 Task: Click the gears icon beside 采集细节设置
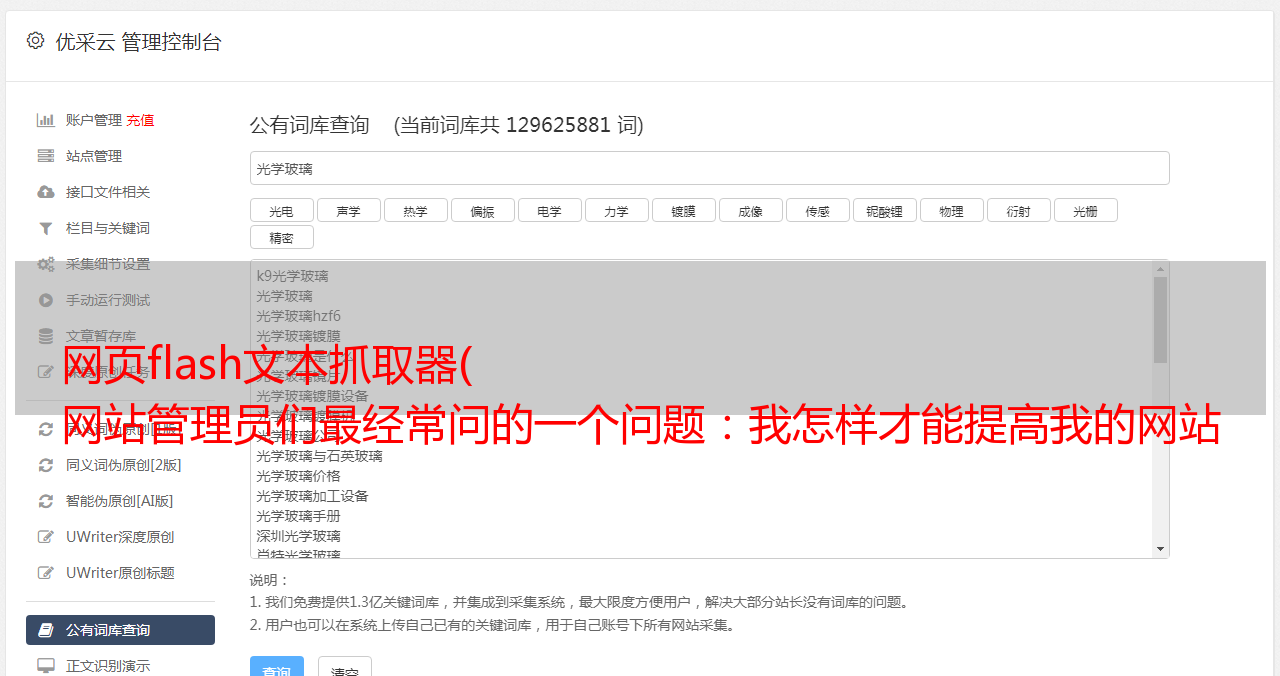coord(45,264)
